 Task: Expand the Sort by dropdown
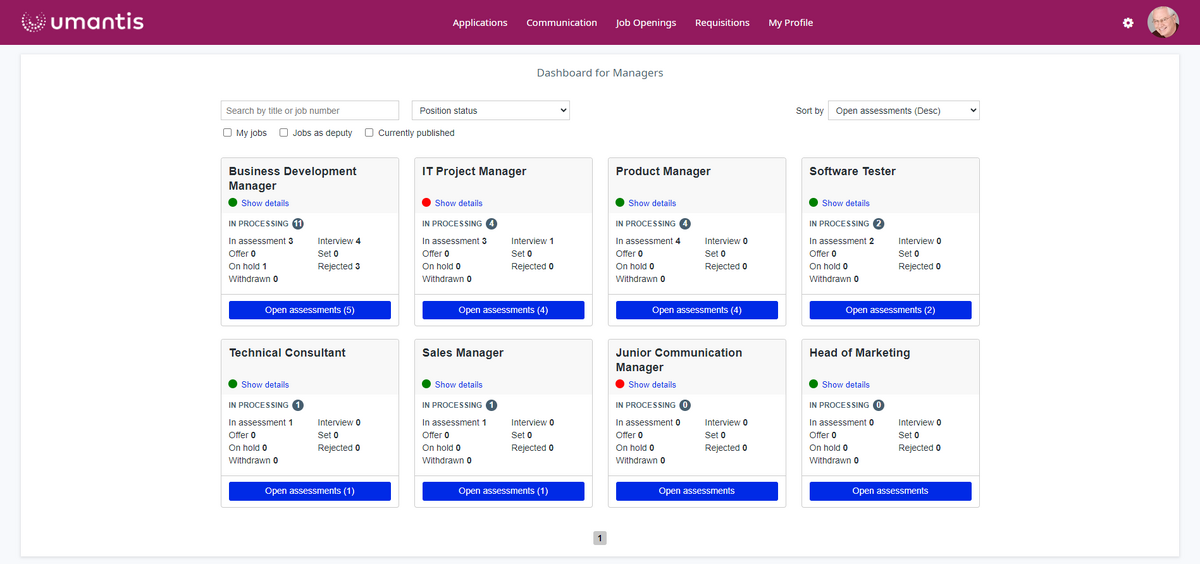[x=903, y=111]
